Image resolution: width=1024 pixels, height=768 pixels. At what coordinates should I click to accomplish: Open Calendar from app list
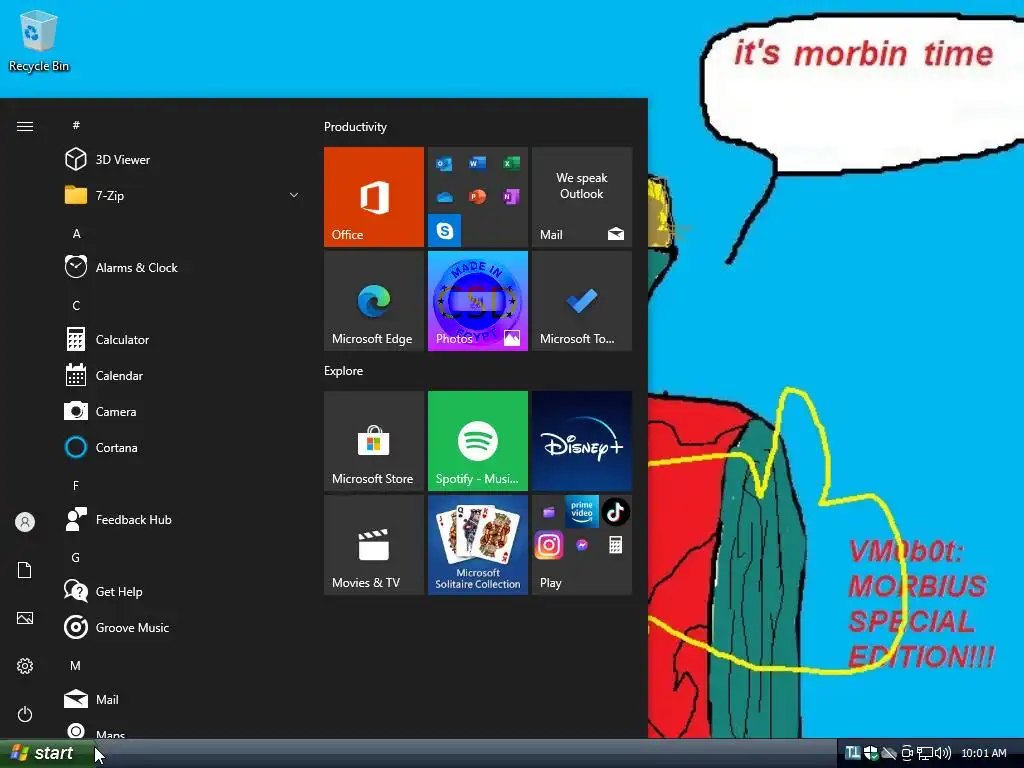tap(183, 376)
